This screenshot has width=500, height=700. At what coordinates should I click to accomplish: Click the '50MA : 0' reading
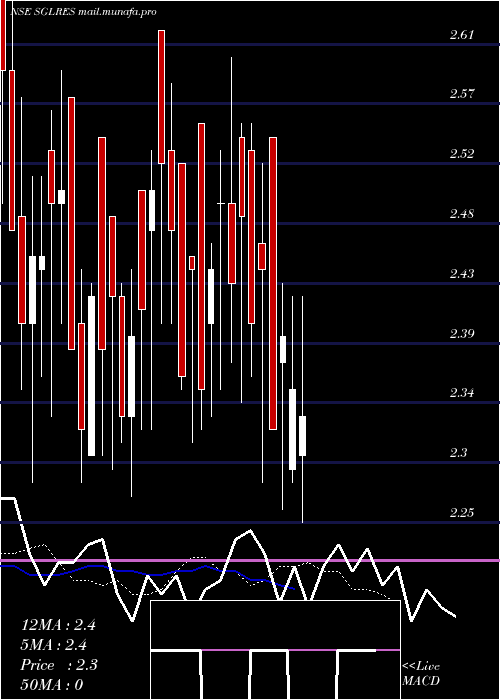click(52, 685)
